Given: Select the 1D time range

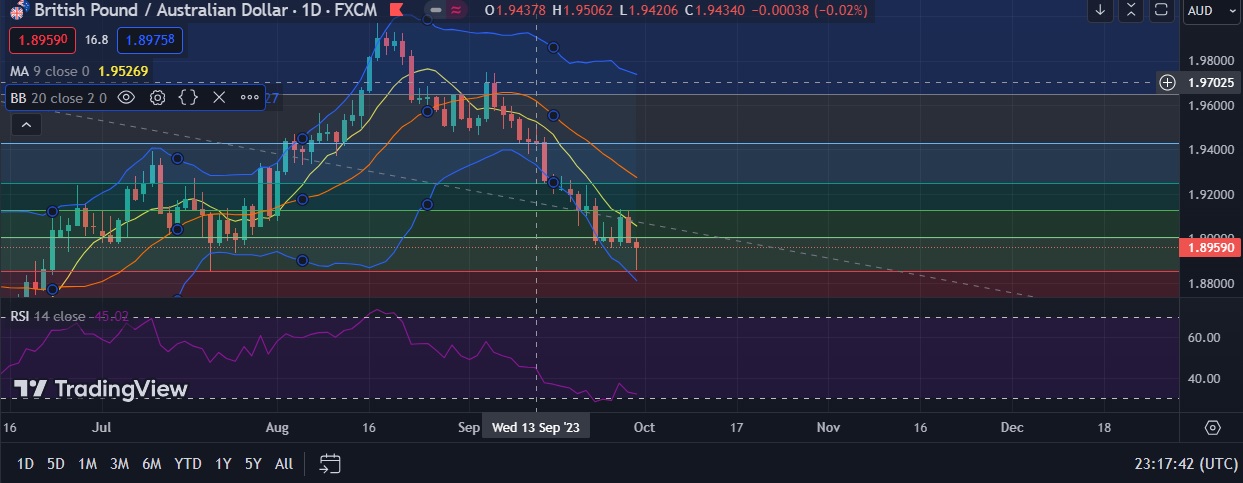Looking at the screenshot, I should [x=26, y=464].
